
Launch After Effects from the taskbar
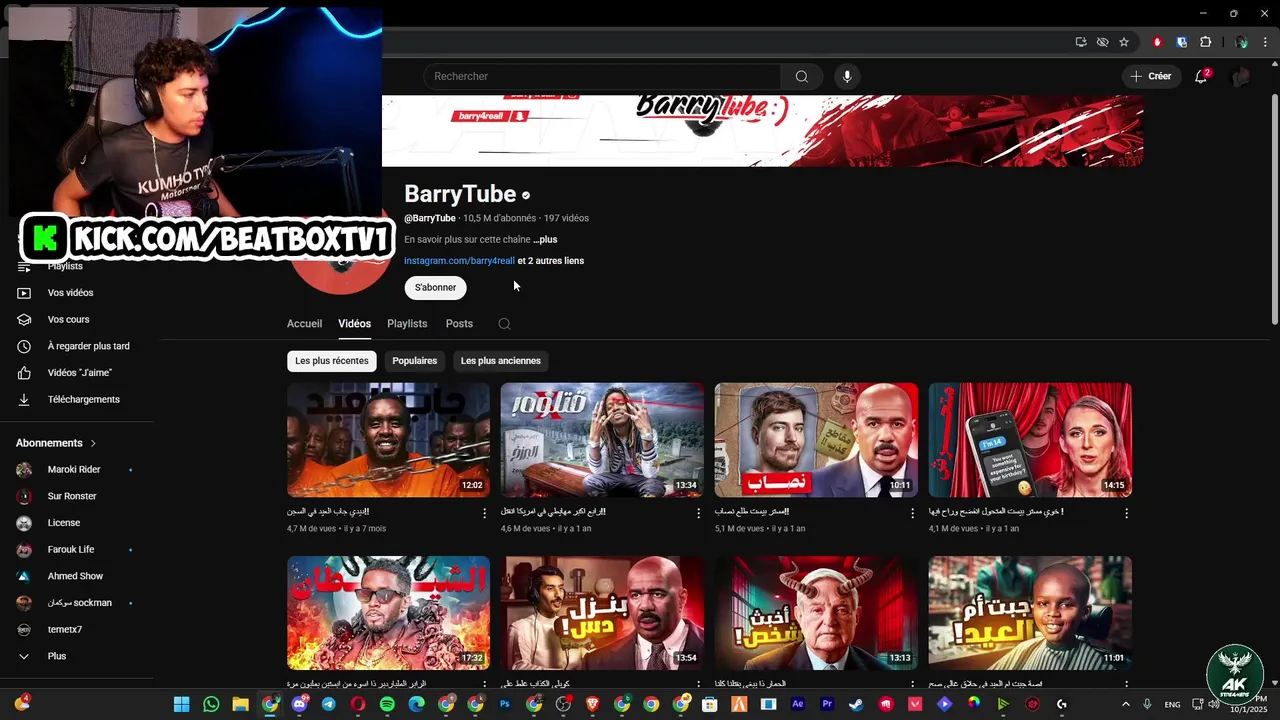pyautogui.click(x=798, y=704)
